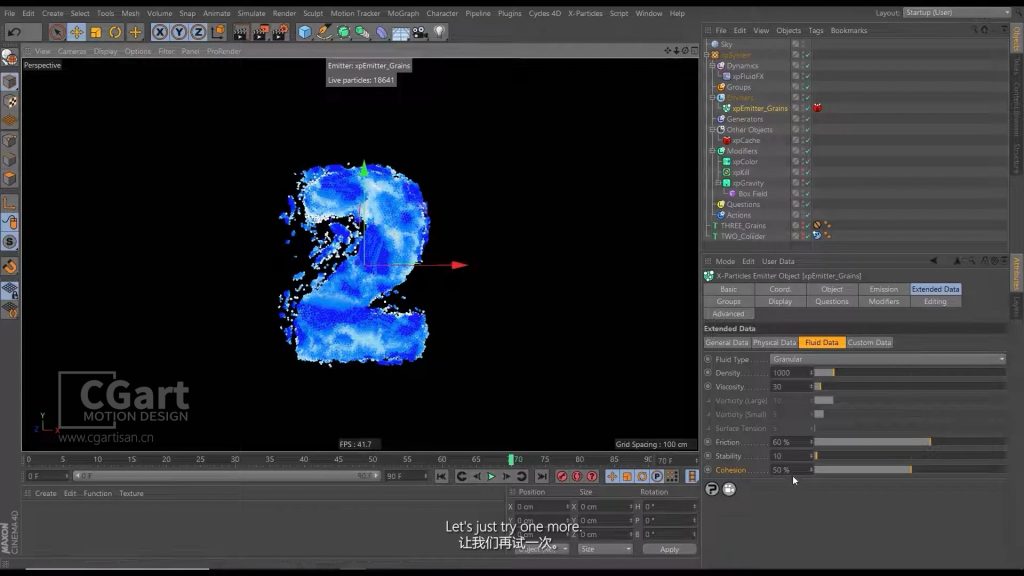Collapse the Other Objects tree node

(712, 129)
